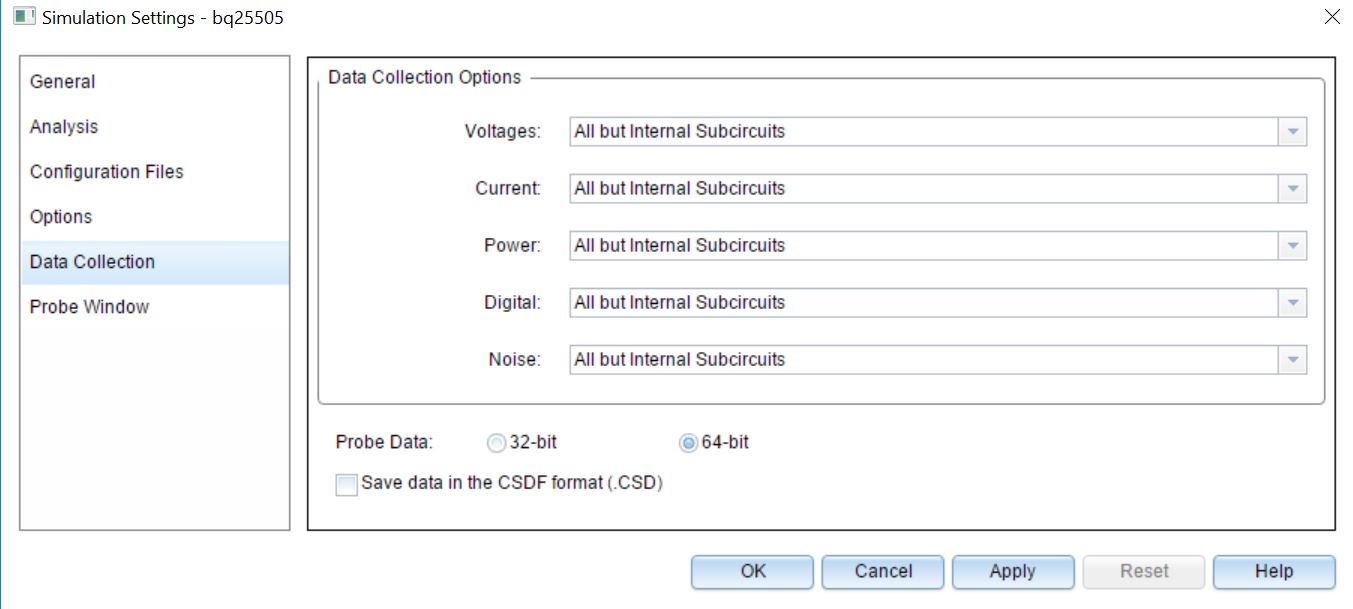Open Help for simulation settings
This screenshot has height=609, width=1353.
click(x=1273, y=572)
